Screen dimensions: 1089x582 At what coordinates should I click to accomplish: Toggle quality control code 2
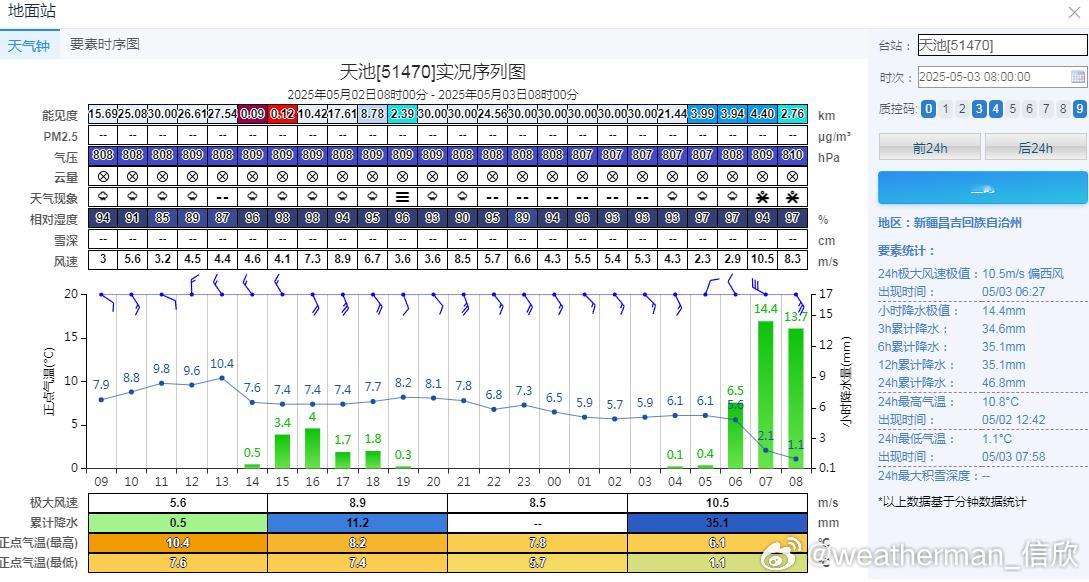coord(962,108)
